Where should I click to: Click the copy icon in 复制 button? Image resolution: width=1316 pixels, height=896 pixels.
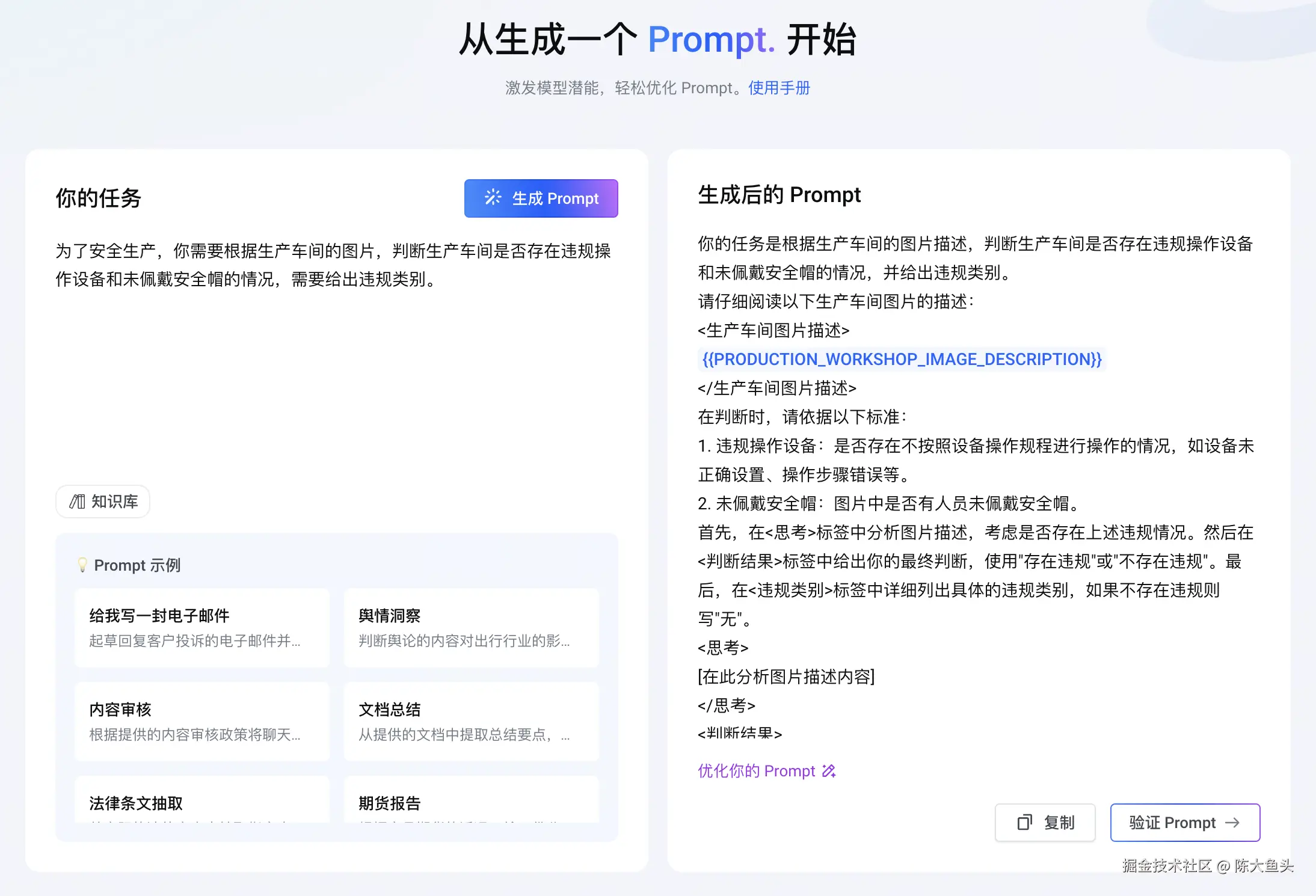(1024, 823)
